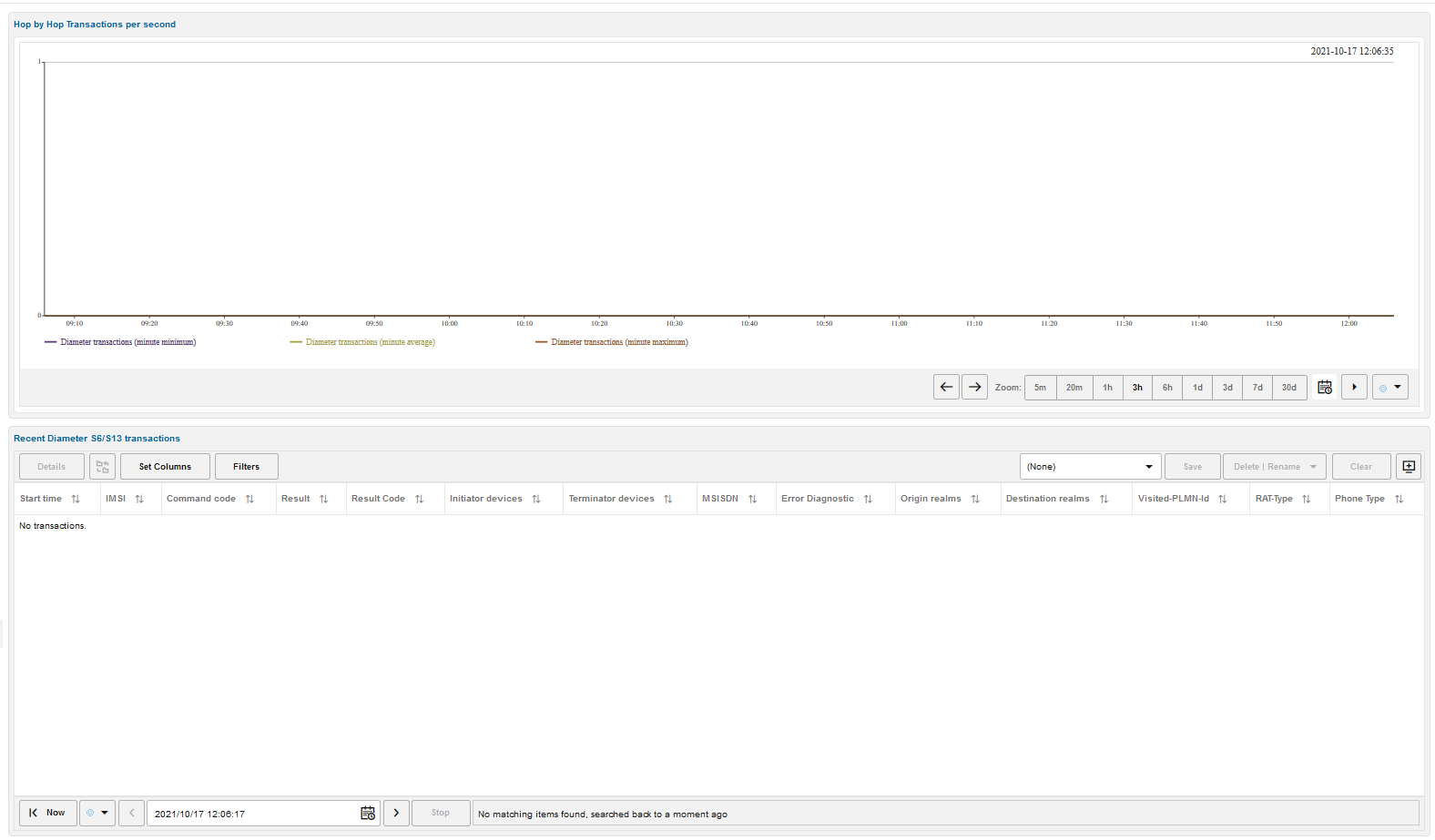The height and width of the screenshot is (840, 1435).
Task: Sort by RAT-Type column
Action: coord(1306,499)
